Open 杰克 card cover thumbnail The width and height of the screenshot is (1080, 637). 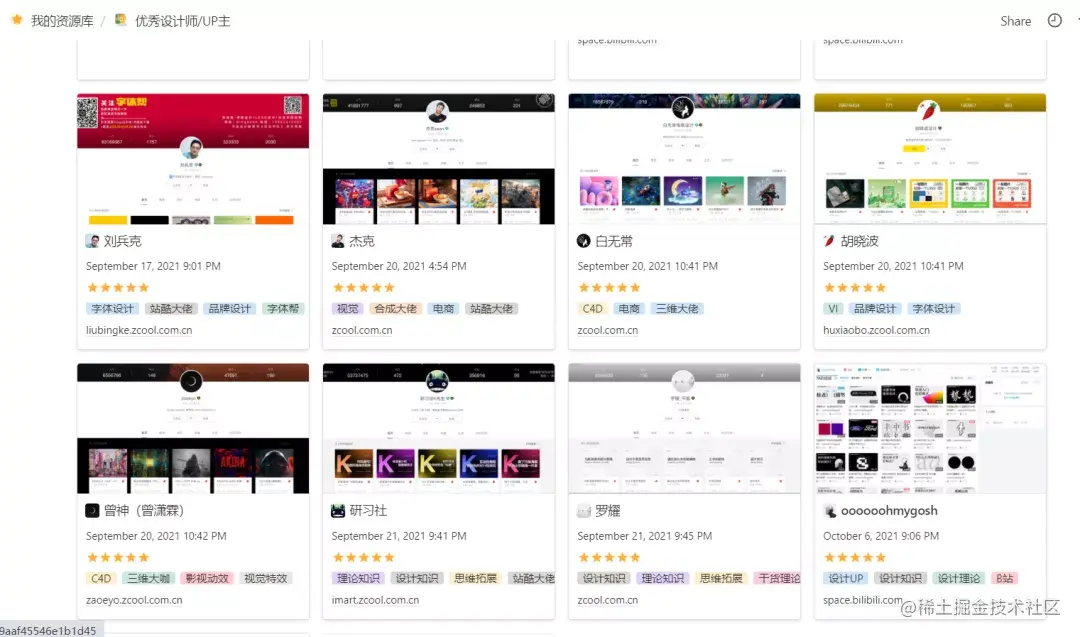tap(439, 159)
